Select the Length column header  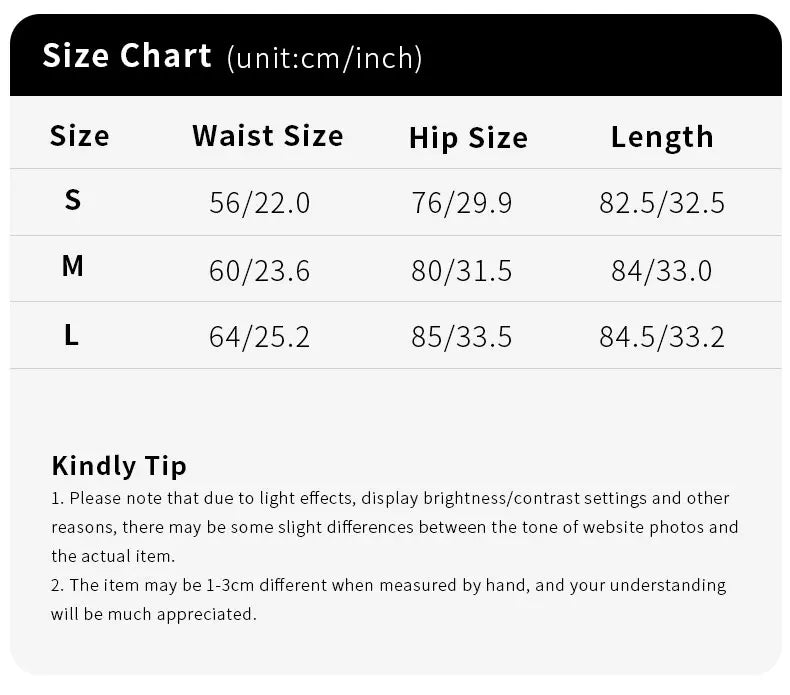[x=662, y=137]
